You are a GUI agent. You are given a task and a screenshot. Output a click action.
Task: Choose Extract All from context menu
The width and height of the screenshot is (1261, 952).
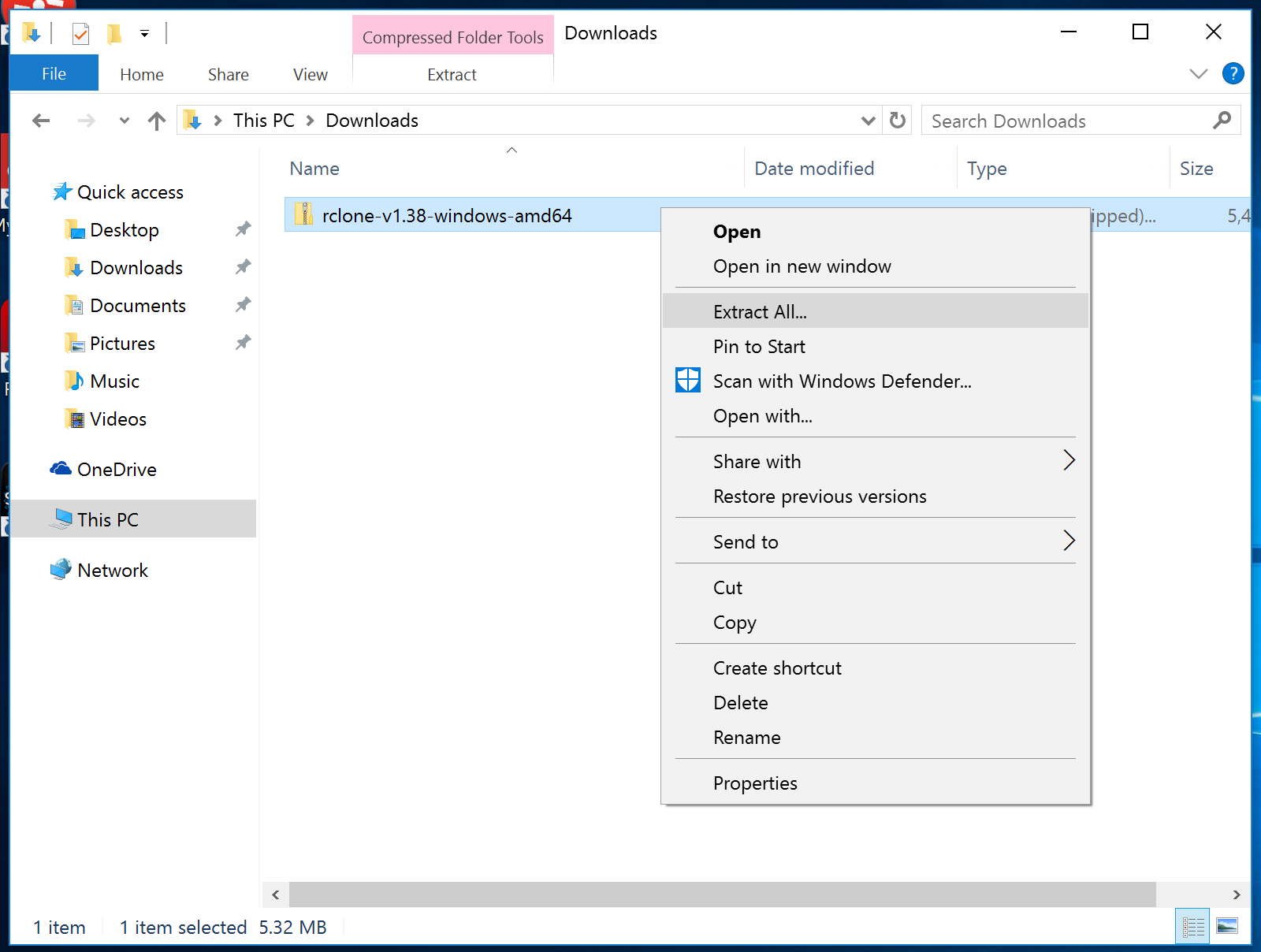[760, 312]
